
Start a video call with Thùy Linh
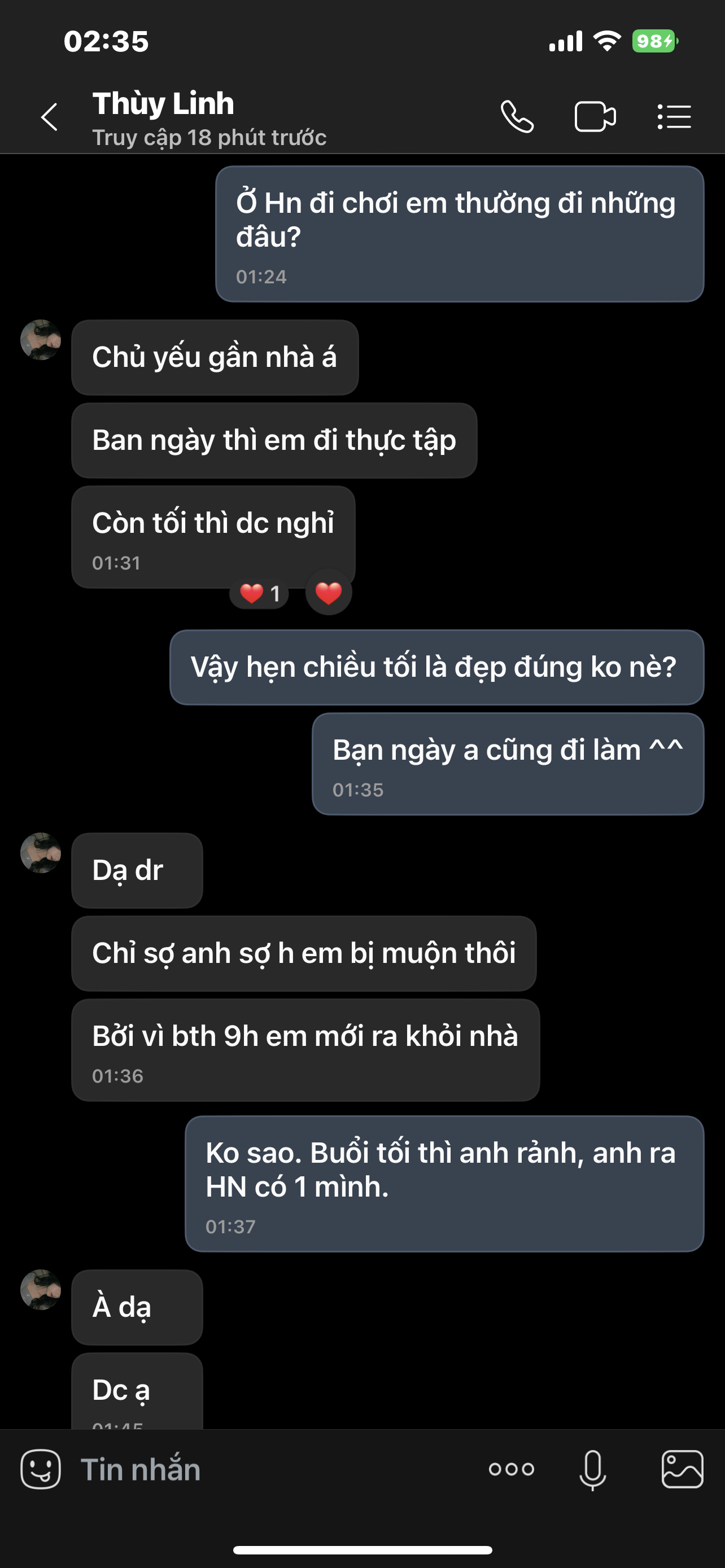click(595, 117)
